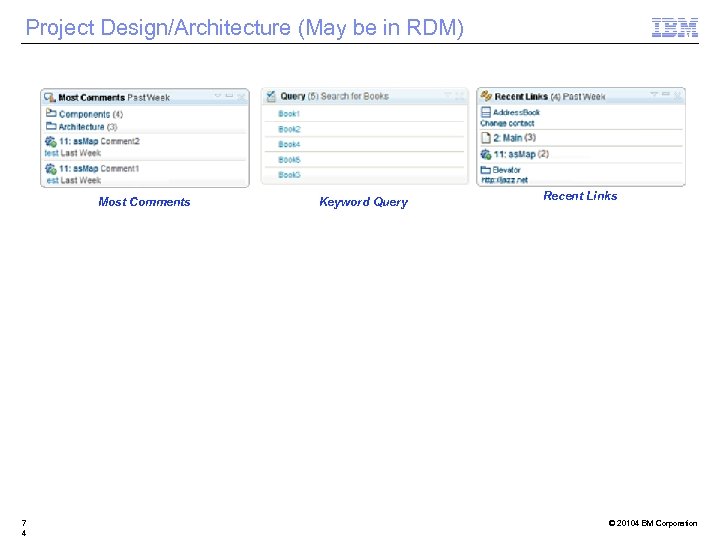Follow the http://jazz.net link
This screenshot has width=720, height=540.
point(505,180)
